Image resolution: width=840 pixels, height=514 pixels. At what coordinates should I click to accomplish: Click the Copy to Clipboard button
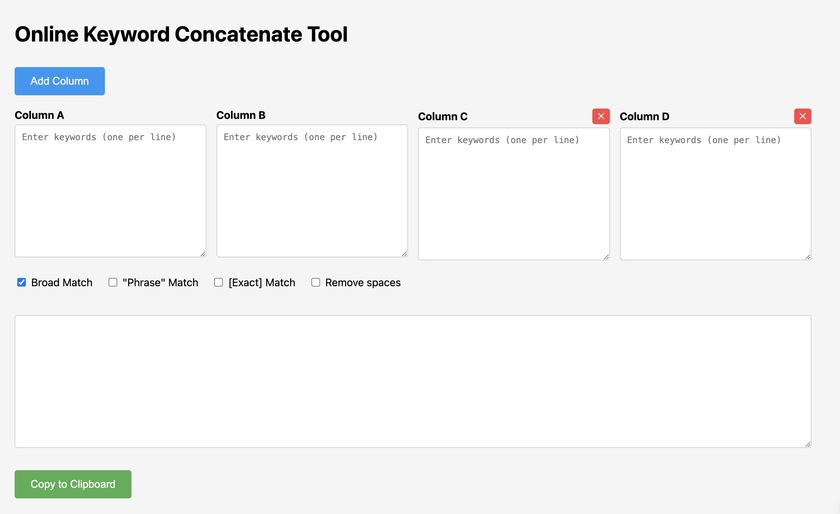pyautogui.click(x=73, y=484)
